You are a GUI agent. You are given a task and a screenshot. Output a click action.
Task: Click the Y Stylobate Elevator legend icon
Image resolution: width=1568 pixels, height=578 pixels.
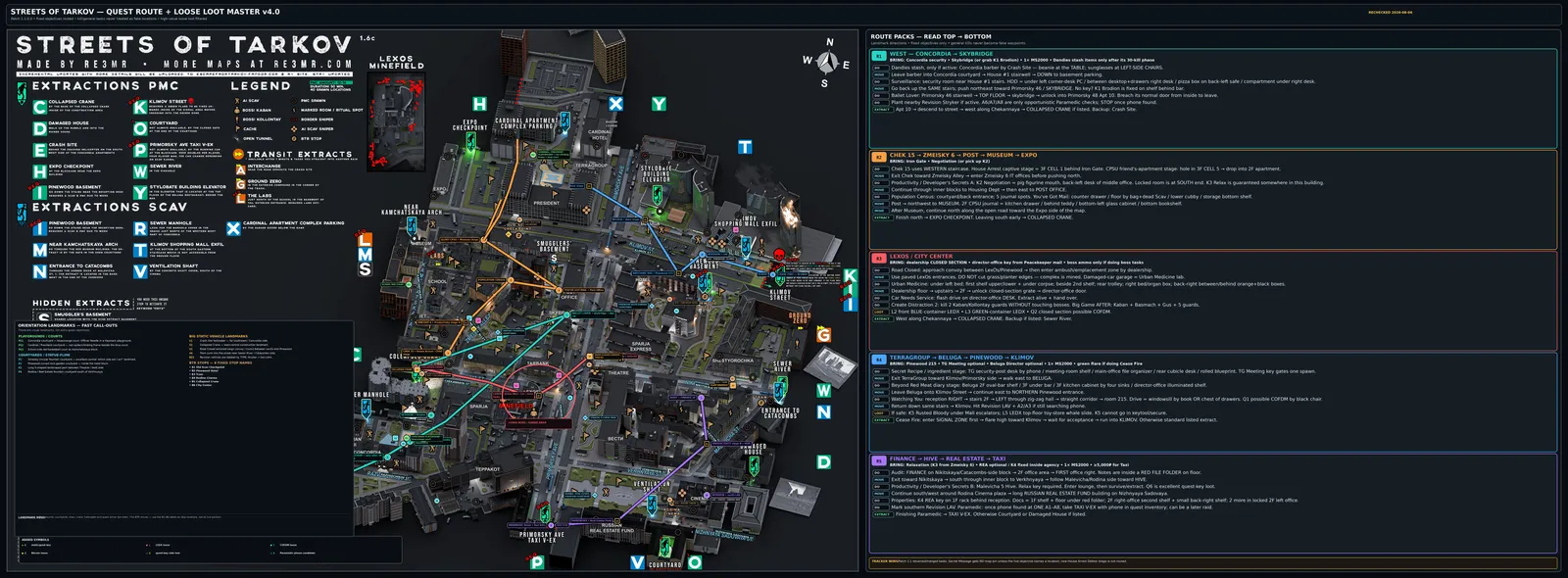coord(140,193)
